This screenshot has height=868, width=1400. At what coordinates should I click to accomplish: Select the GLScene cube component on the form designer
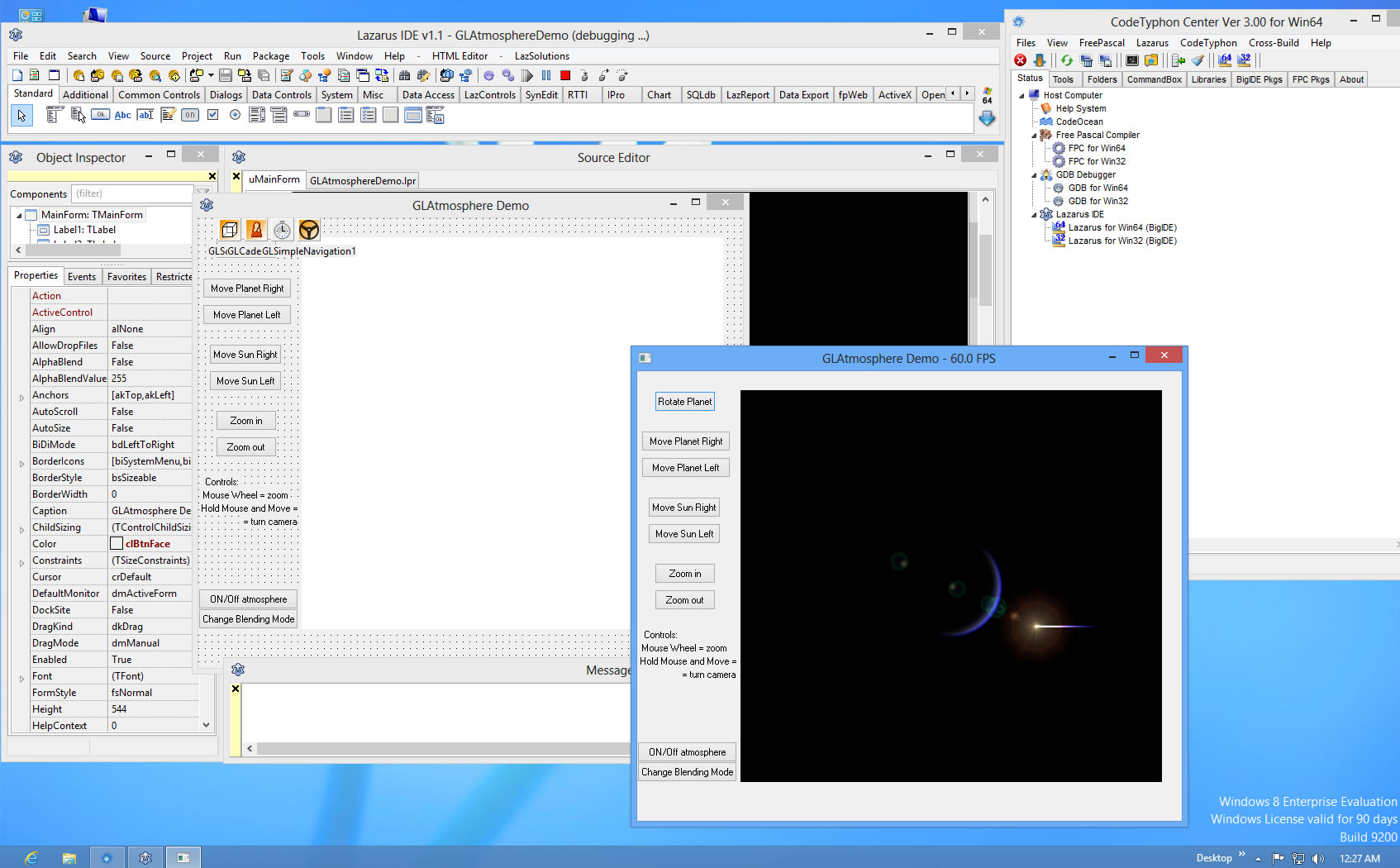point(230,230)
